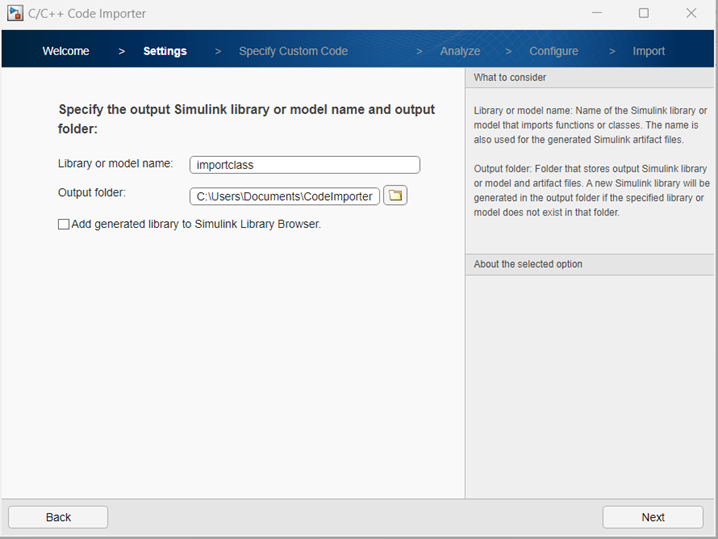Select the Settings step
This screenshot has height=539, width=718.
[165, 51]
